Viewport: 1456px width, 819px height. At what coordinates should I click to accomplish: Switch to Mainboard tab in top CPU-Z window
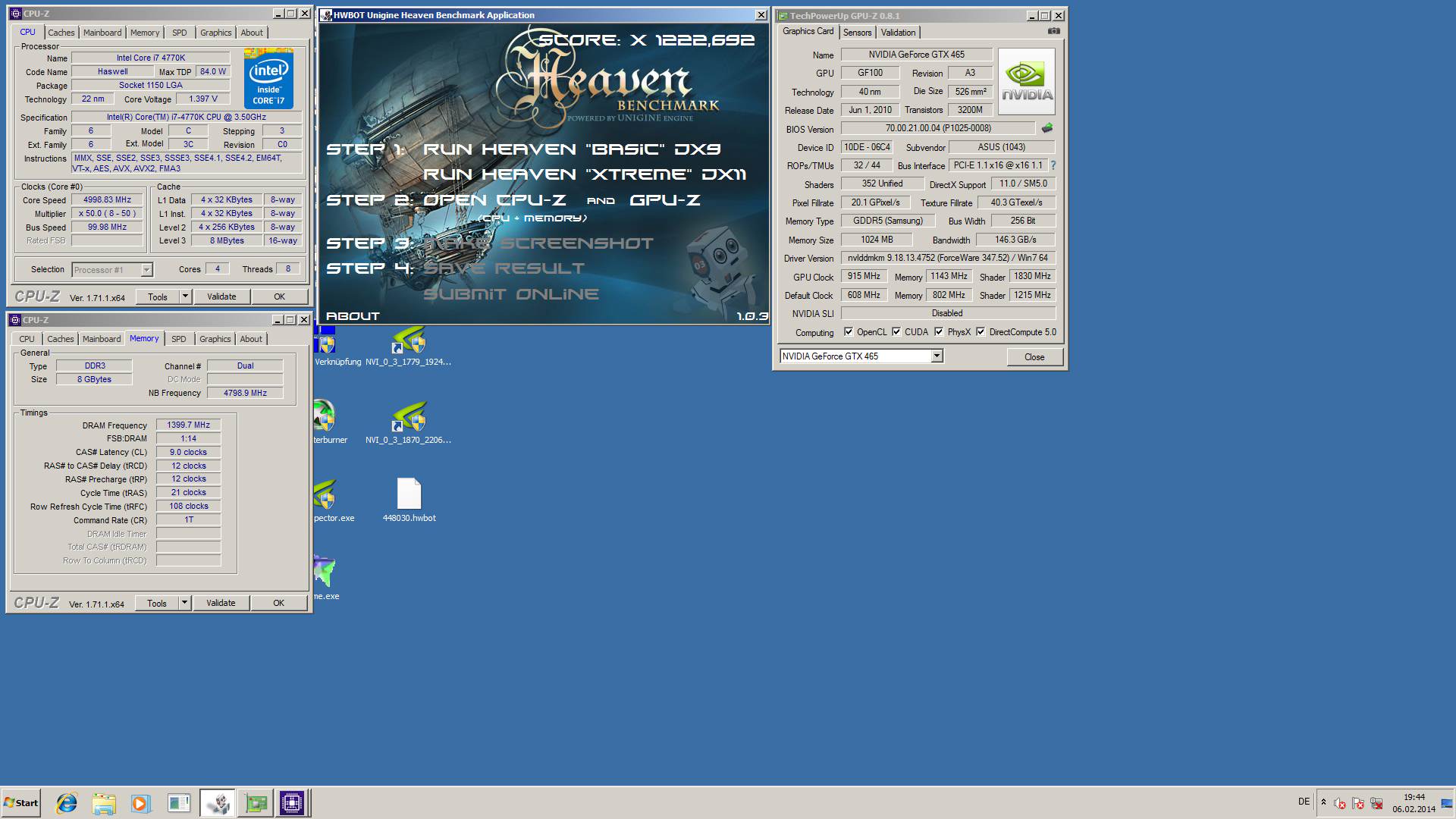point(102,33)
